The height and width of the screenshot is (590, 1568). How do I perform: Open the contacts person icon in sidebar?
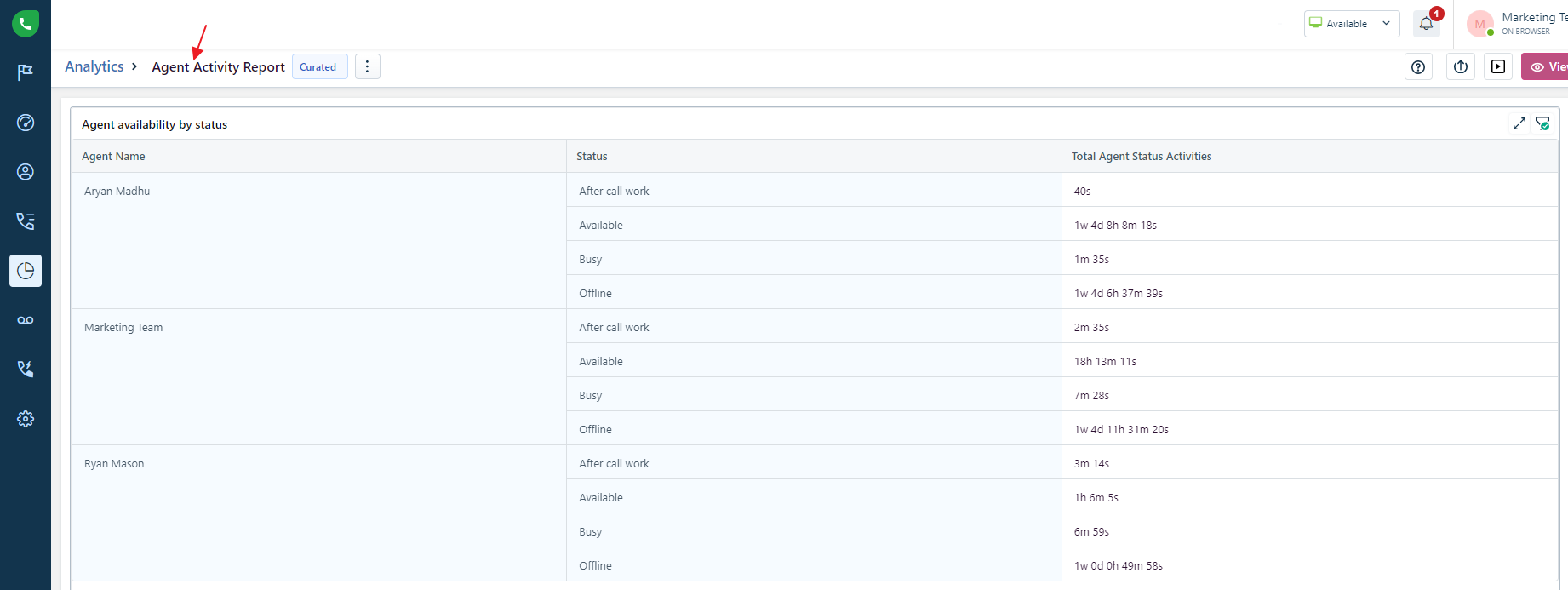click(x=26, y=172)
